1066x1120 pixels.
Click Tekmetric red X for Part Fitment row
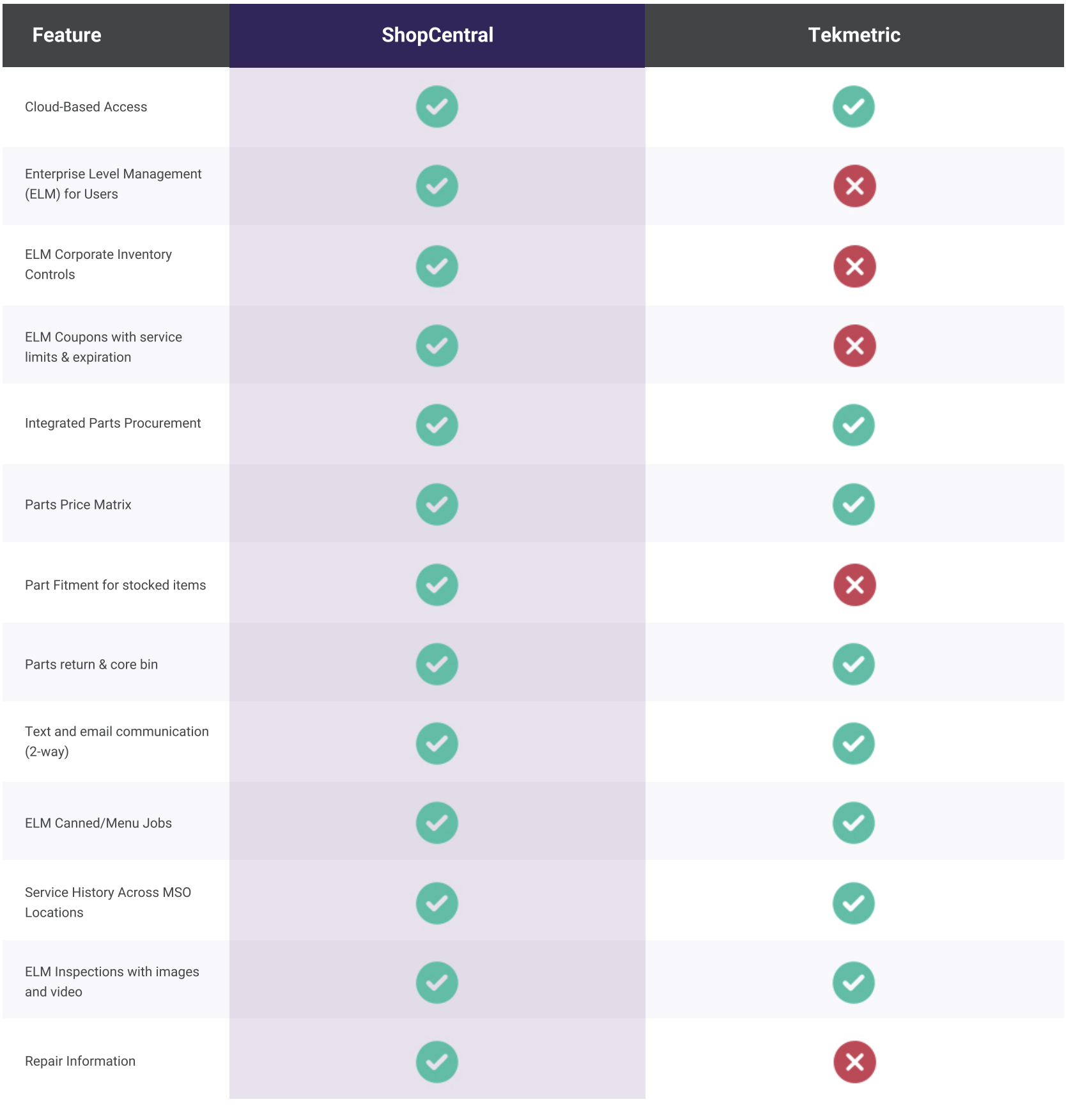854,585
